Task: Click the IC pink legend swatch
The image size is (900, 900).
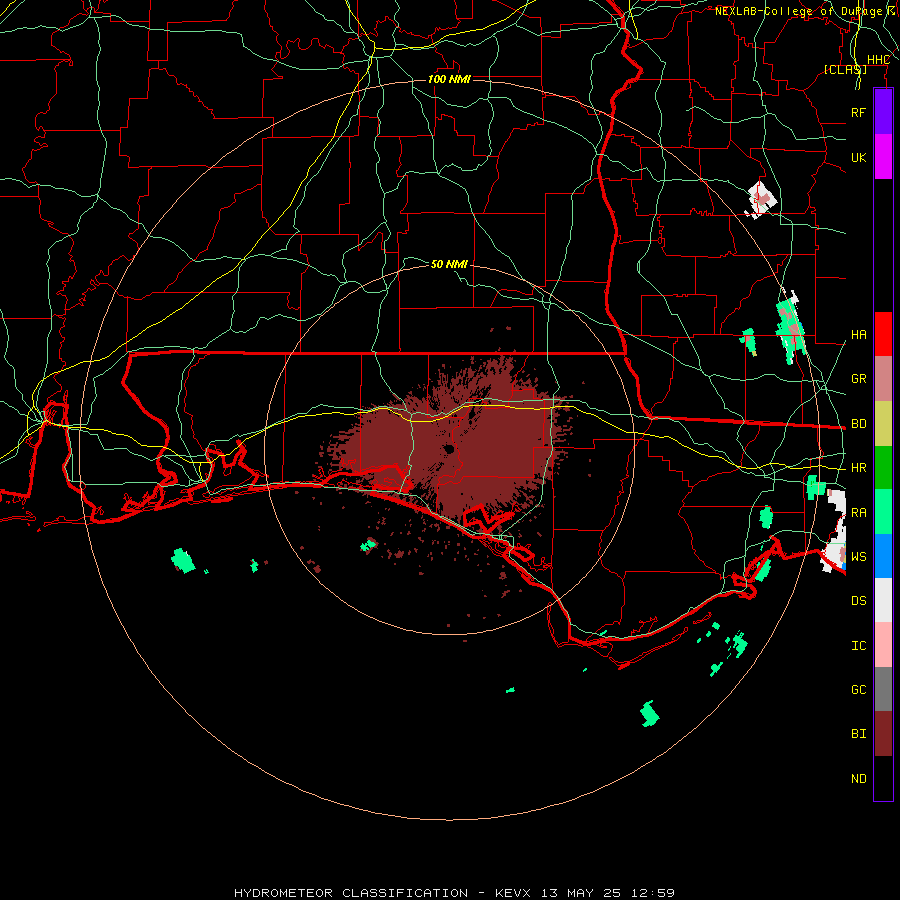Action: [x=883, y=645]
